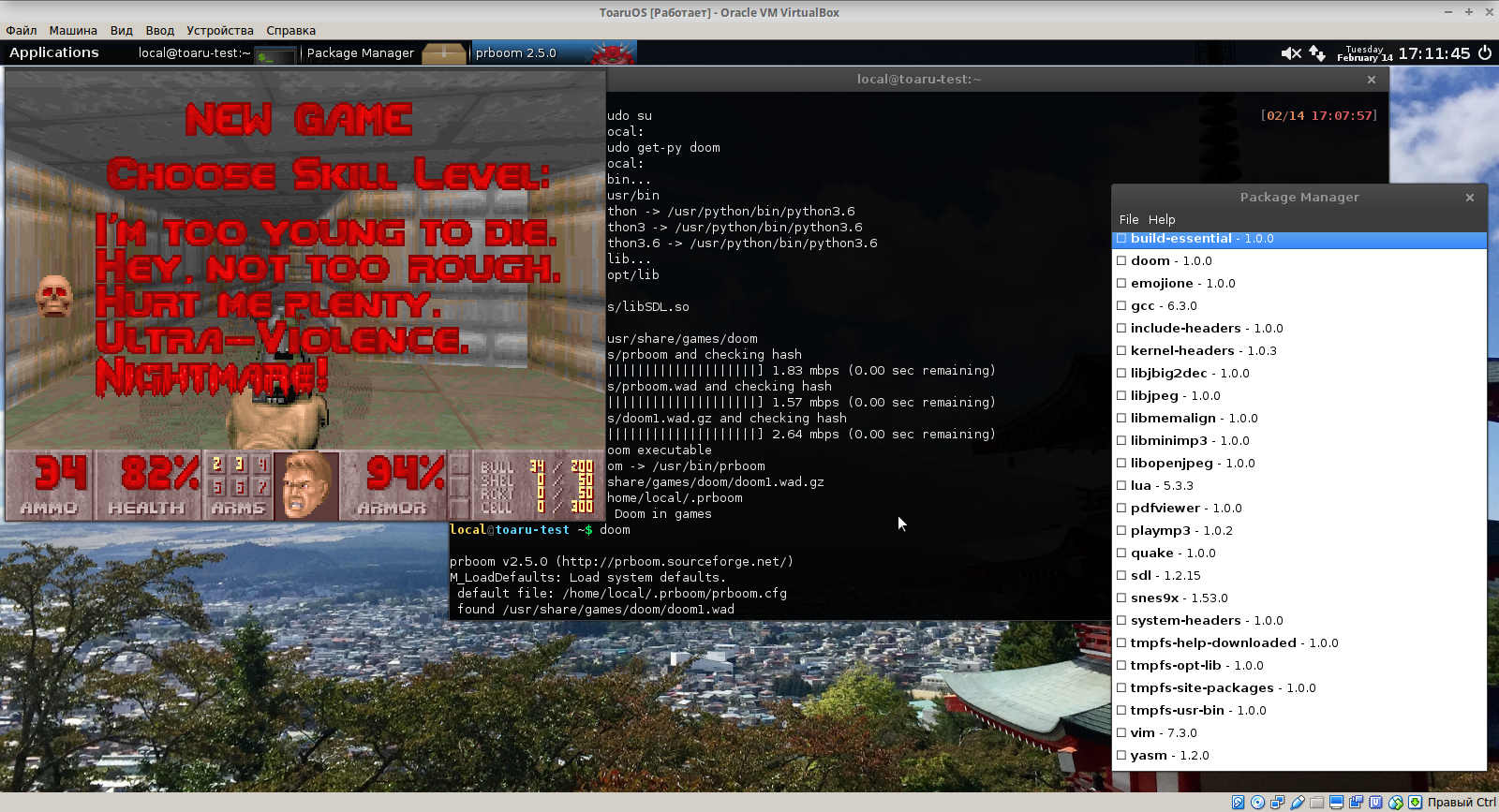Select the snes9x 1.53.0 row

click(1299, 598)
